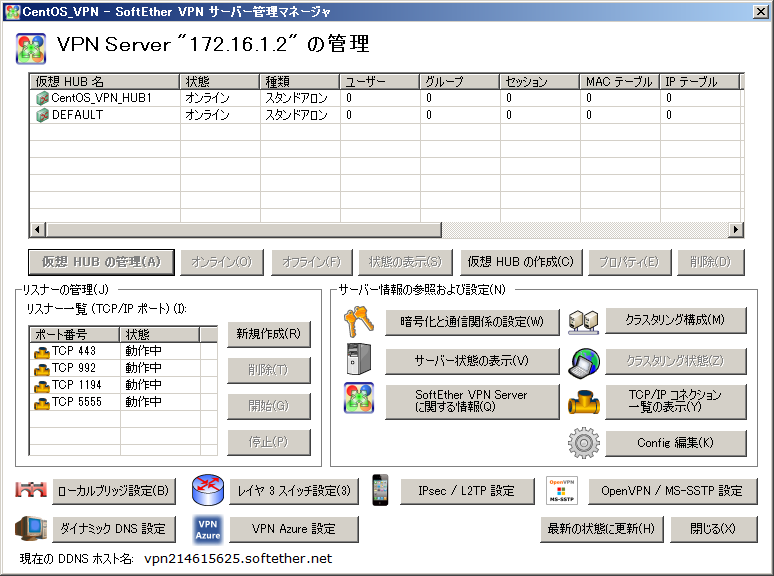Open 暗号化と通信関係の設定(W)
Viewport: 774px width, 576px height.
pyautogui.click(x=472, y=322)
